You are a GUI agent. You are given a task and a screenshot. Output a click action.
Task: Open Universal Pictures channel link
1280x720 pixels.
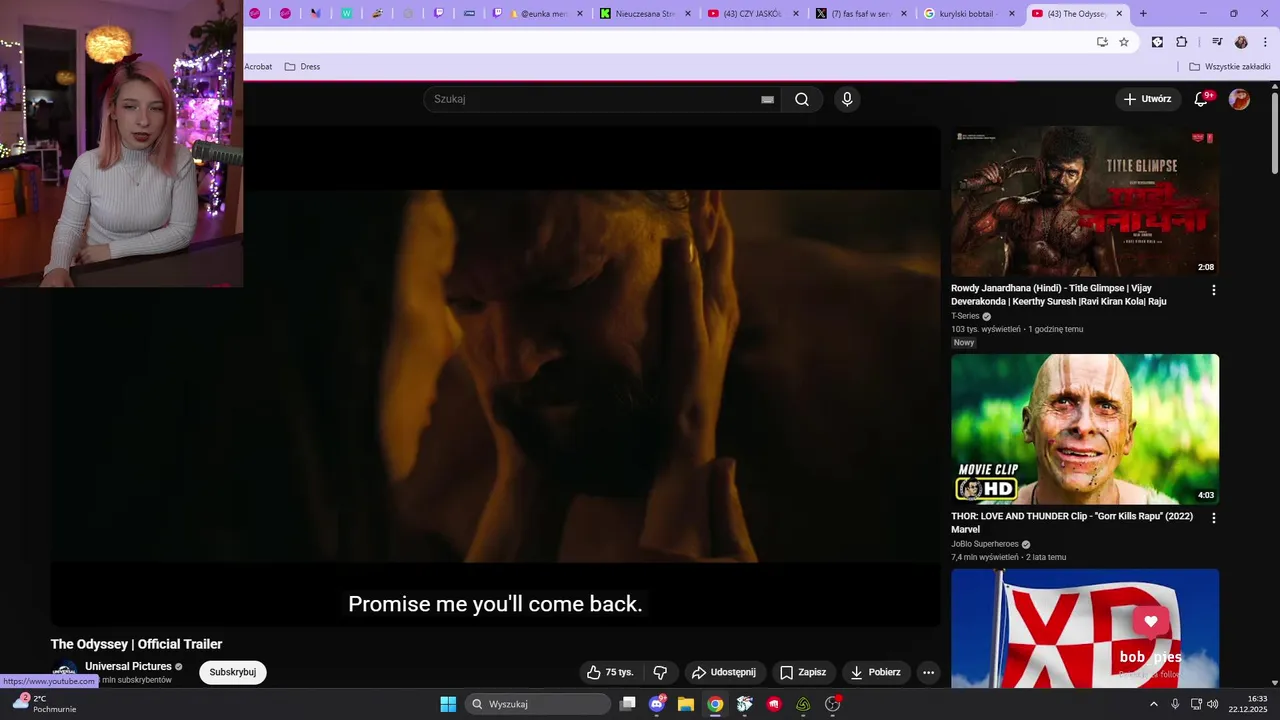pyautogui.click(x=128, y=666)
